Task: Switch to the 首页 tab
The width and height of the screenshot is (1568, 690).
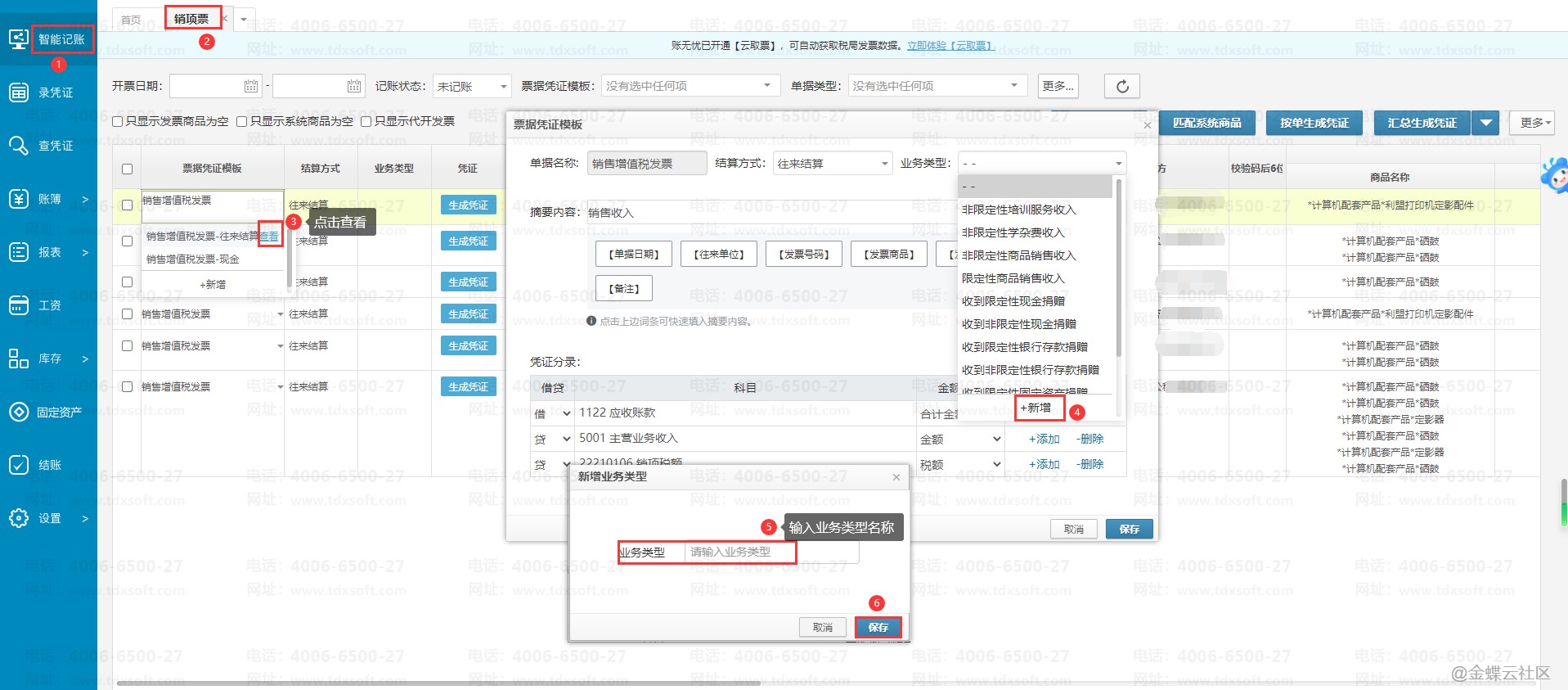Action: coord(131,20)
